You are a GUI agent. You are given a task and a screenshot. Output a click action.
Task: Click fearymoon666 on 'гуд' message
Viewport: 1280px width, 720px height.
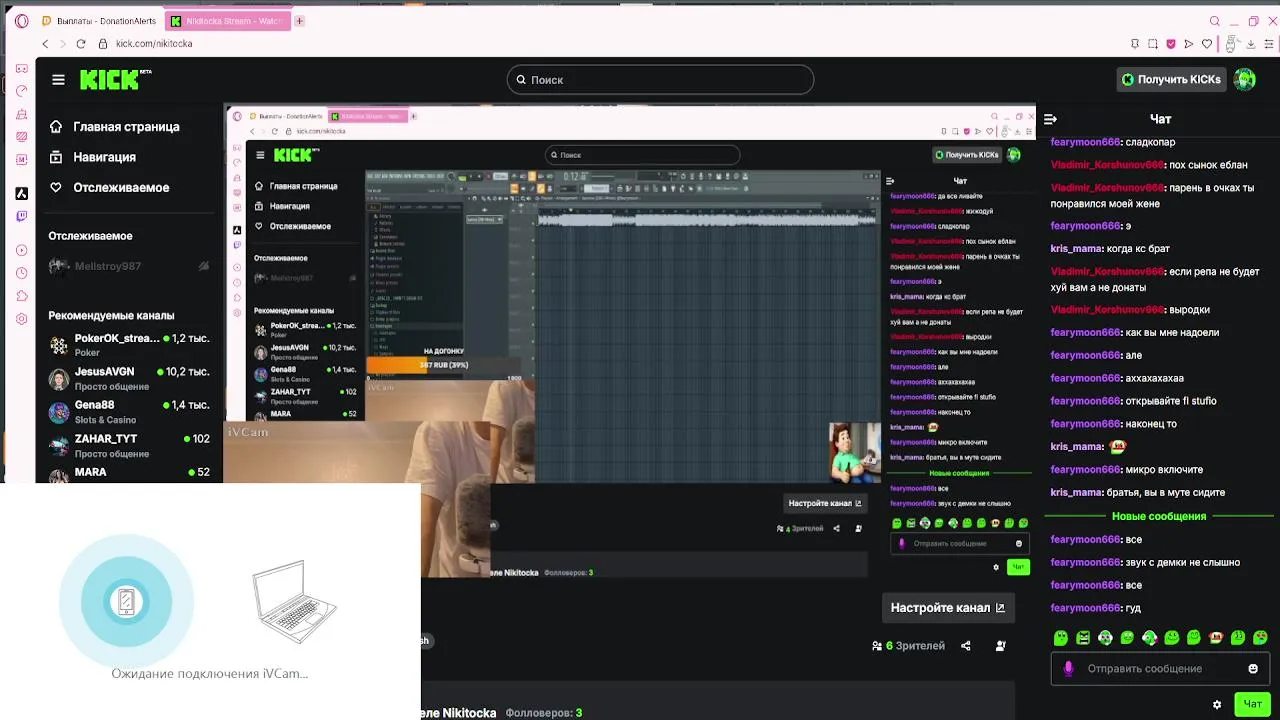(1084, 608)
